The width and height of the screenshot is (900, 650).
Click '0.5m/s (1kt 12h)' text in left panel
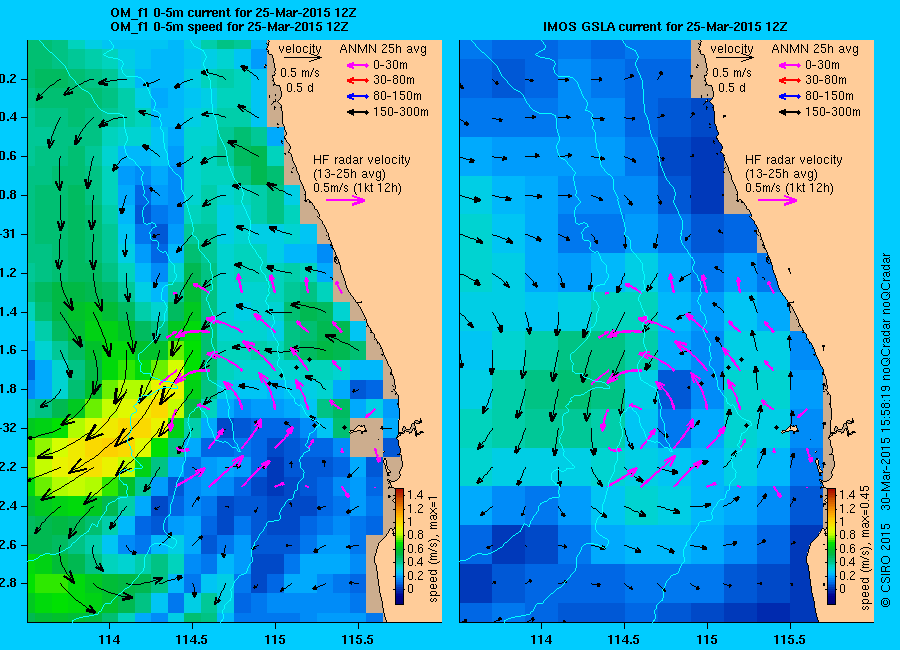point(358,188)
